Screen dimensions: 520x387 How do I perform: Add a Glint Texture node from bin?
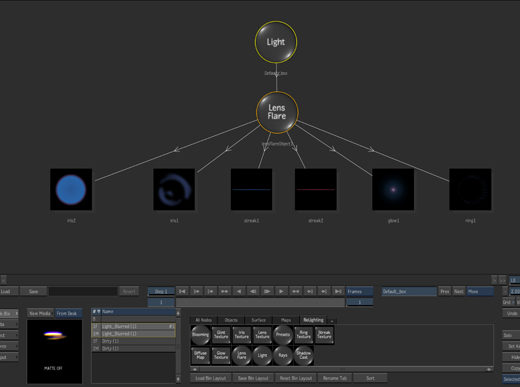221,335
